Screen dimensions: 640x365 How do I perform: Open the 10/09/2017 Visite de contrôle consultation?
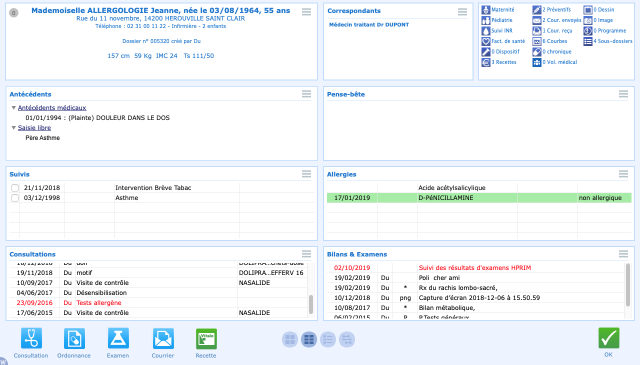coord(158,283)
